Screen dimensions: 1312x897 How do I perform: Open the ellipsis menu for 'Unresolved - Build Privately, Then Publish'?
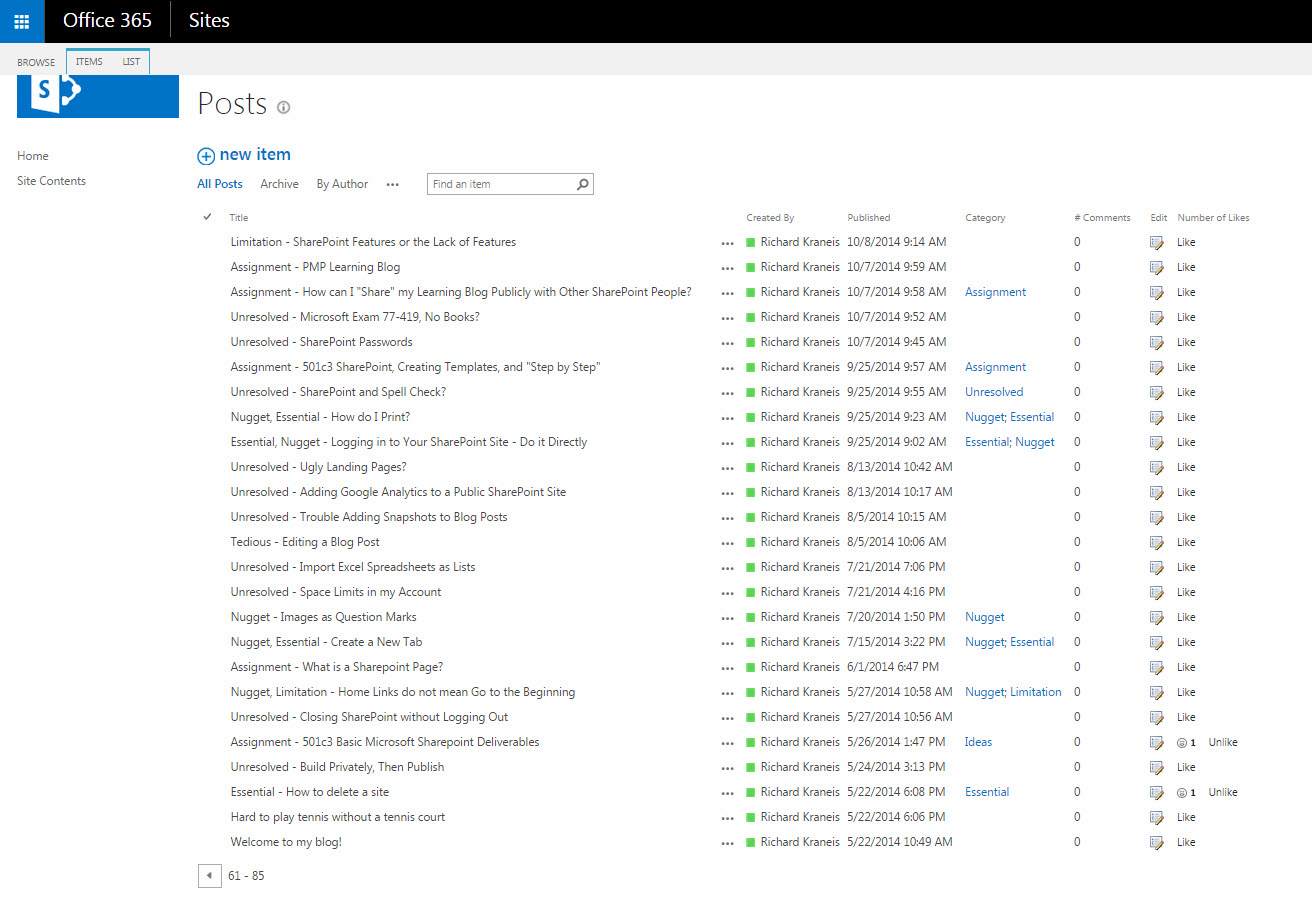(728, 768)
